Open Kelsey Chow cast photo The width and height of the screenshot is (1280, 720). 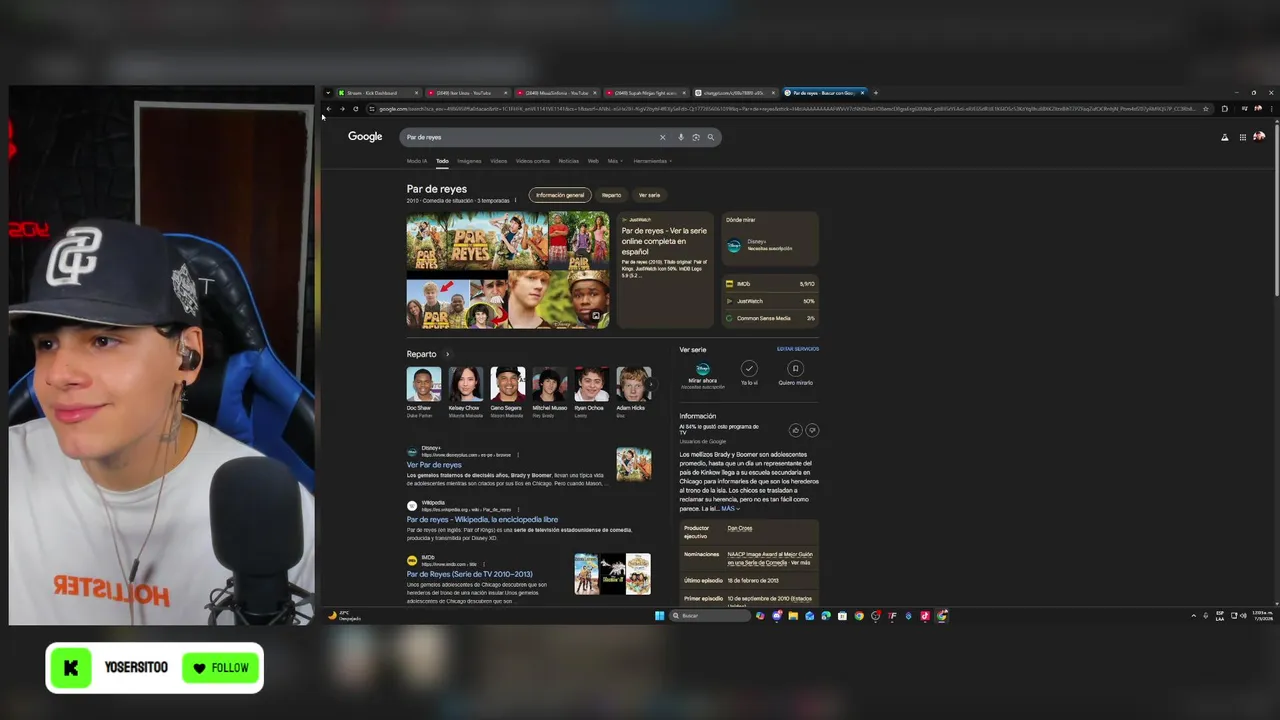coord(466,384)
